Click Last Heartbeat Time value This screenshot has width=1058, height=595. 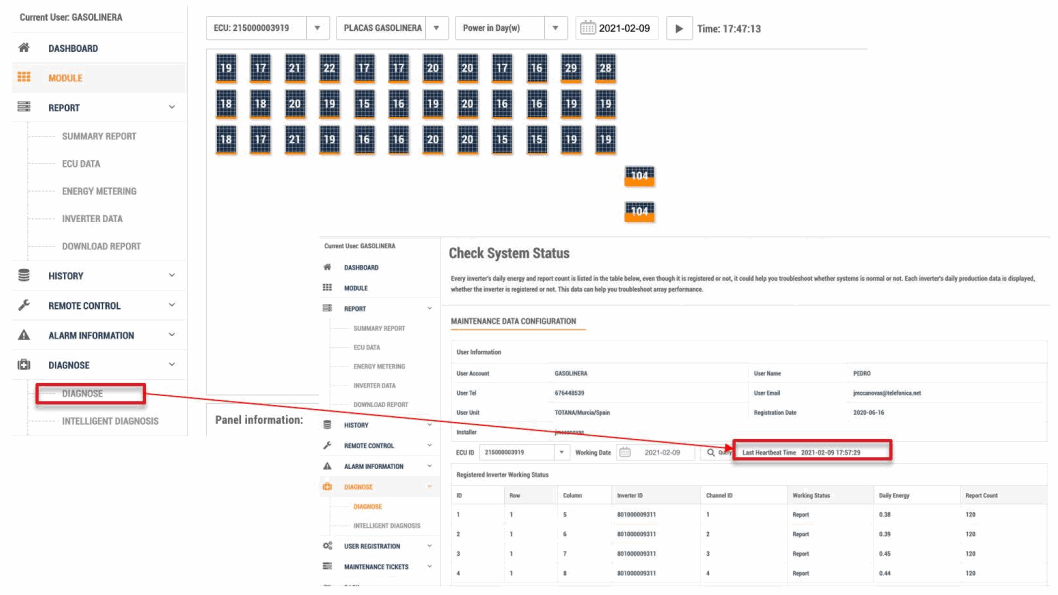pyautogui.click(x=831, y=453)
